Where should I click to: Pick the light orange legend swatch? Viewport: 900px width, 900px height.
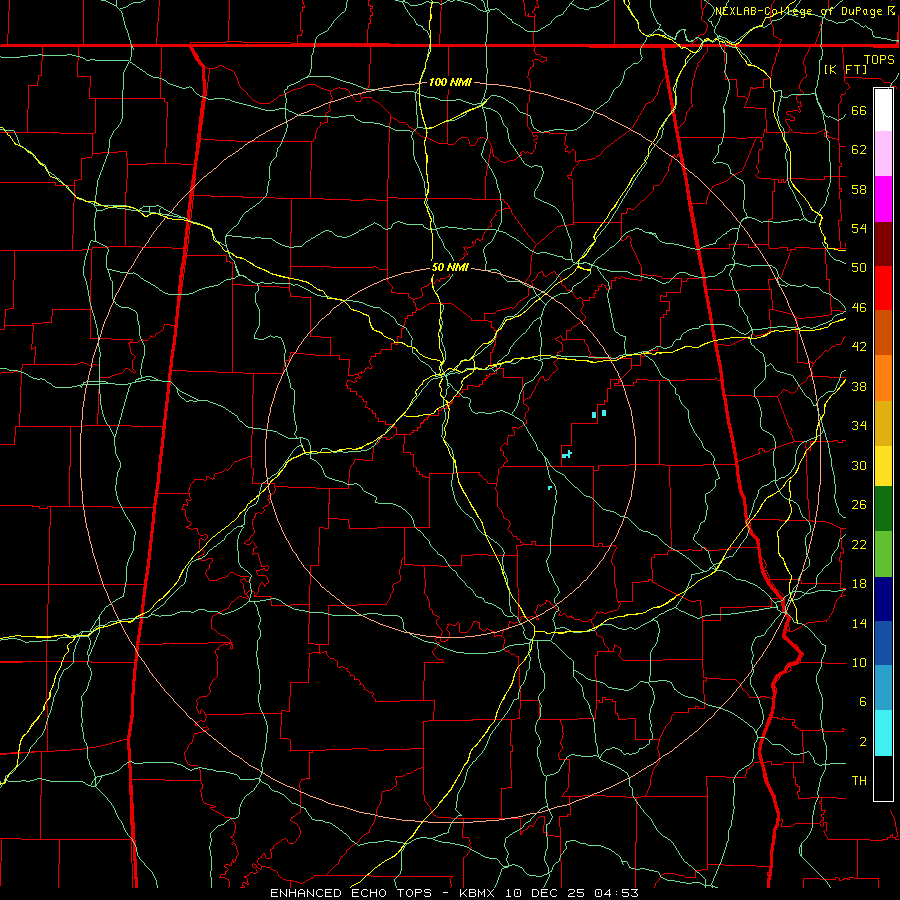pyautogui.click(x=883, y=378)
